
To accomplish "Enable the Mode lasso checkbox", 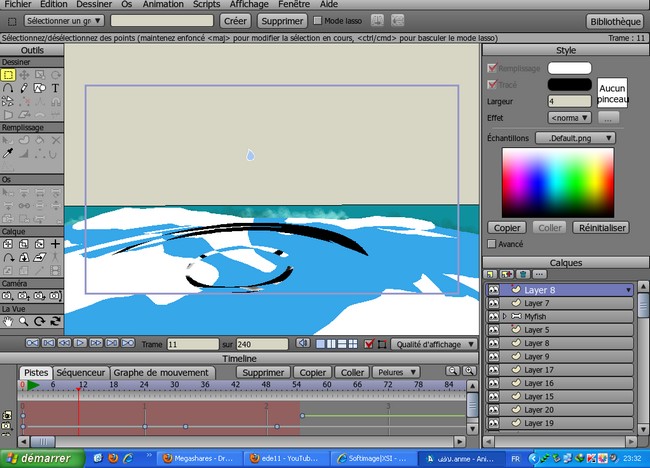I will coord(318,20).
